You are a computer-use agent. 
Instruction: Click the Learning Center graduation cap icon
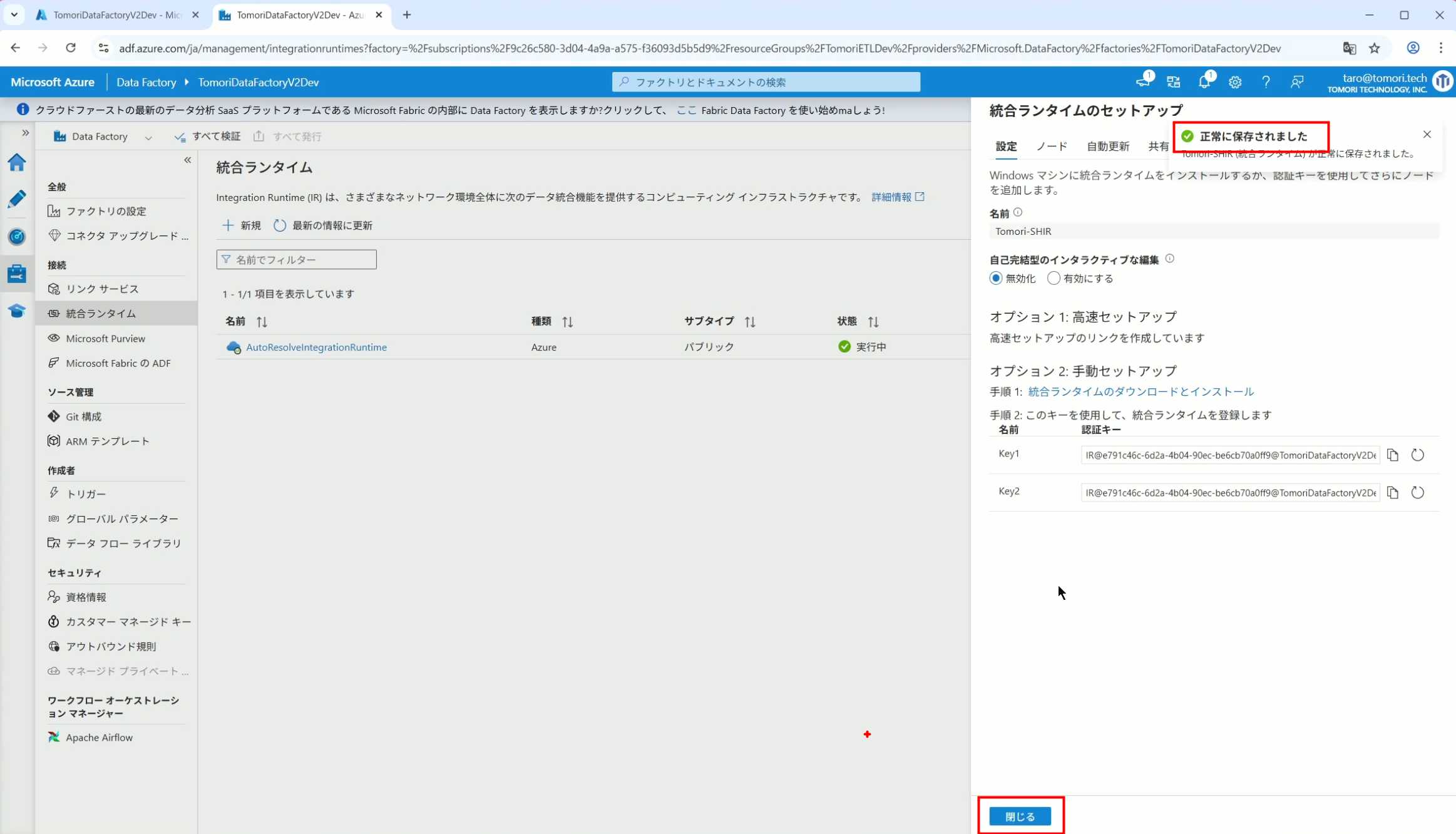click(x=17, y=311)
